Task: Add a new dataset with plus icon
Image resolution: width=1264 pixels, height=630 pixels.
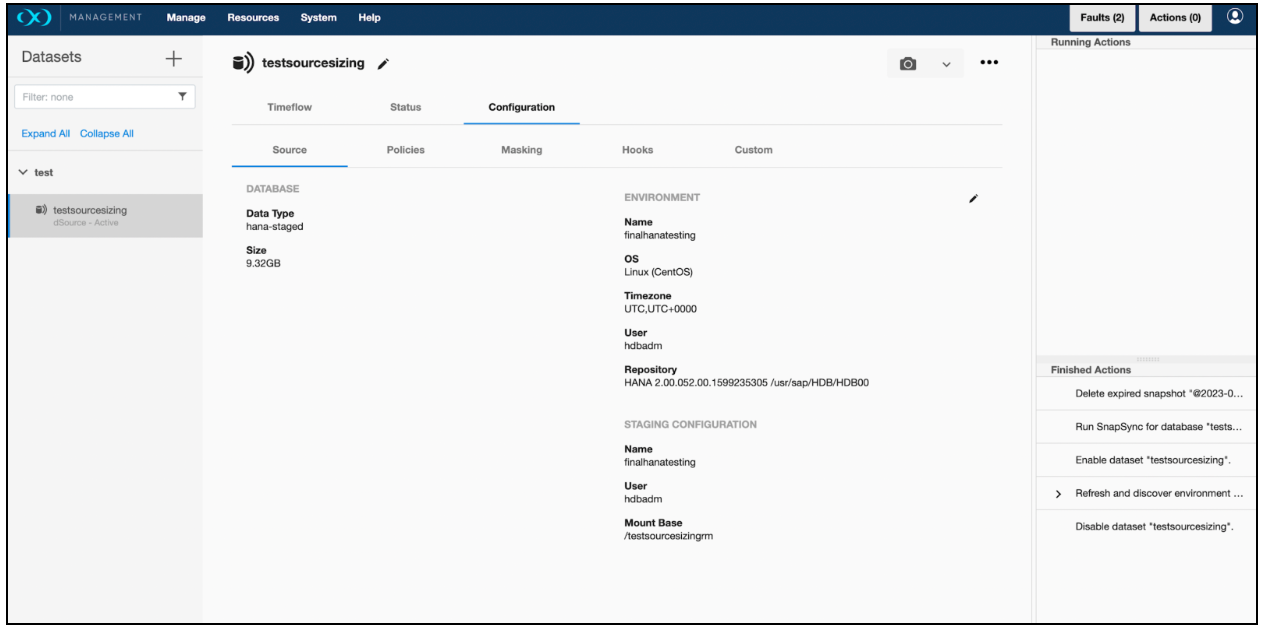Action: [x=173, y=57]
